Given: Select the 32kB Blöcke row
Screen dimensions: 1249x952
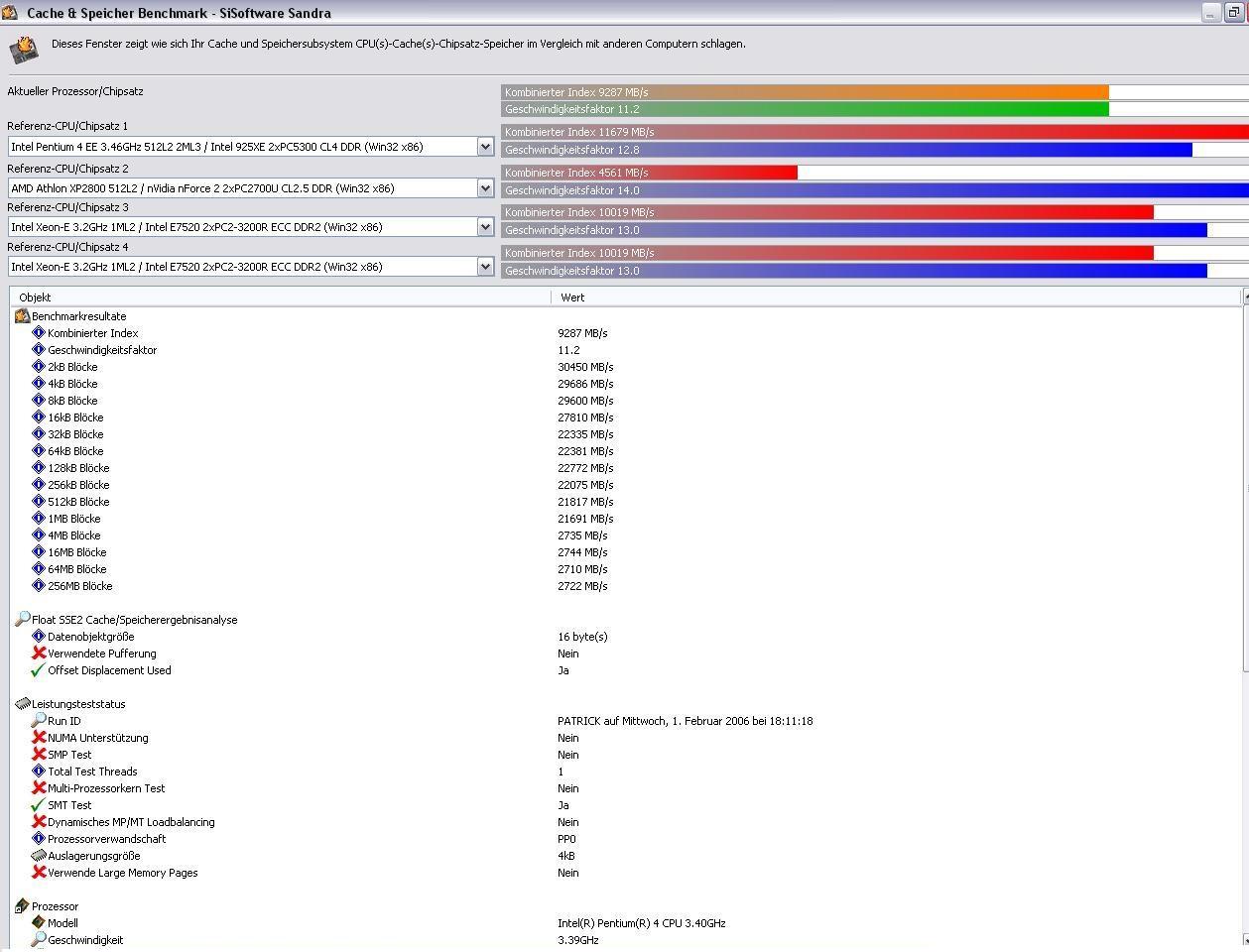Looking at the screenshot, I should (626, 434).
